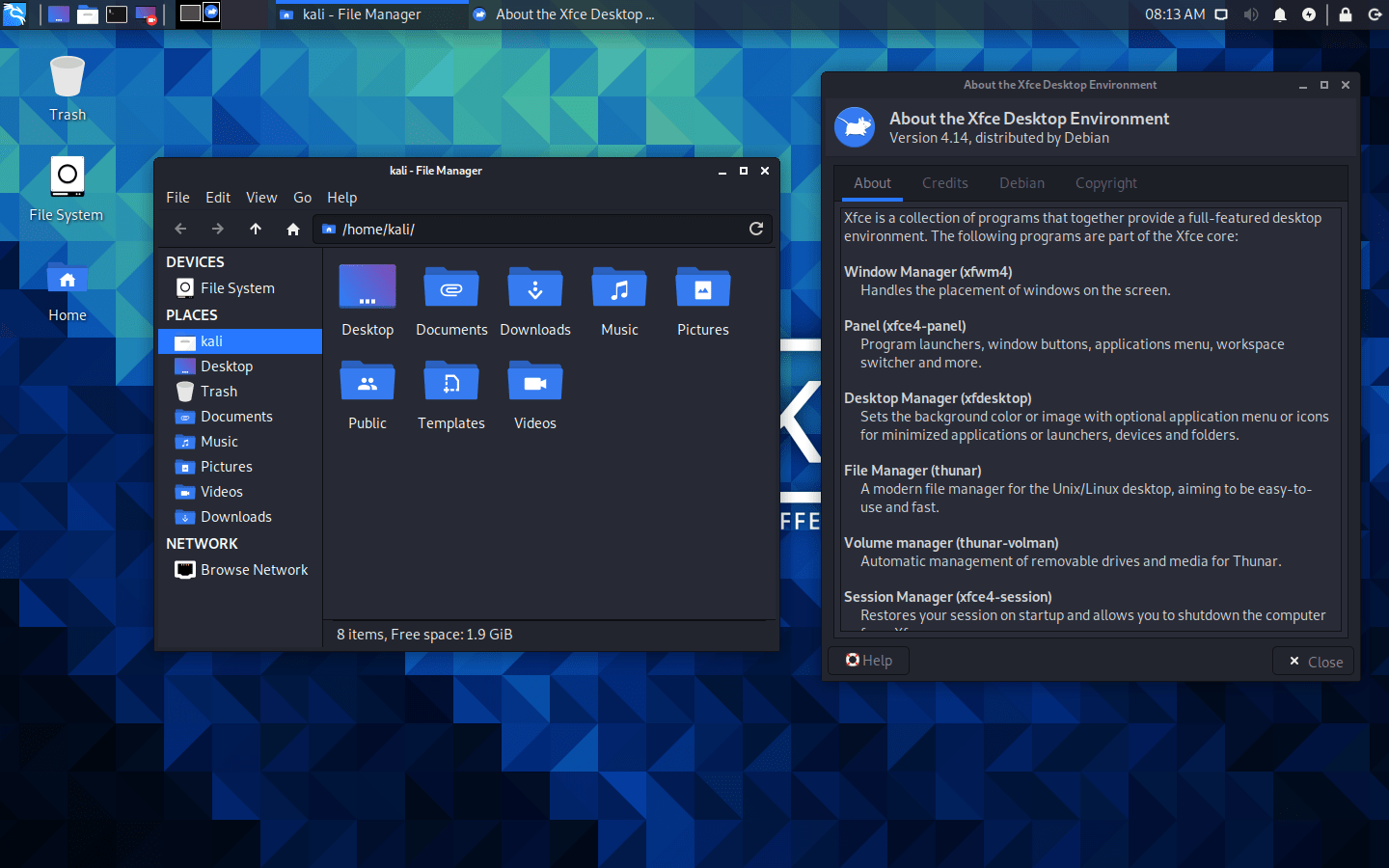The image size is (1389, 868).
Task: Click the 'Session Manager (xfce4-session)' heading text
Action: [x=948, y=597]
